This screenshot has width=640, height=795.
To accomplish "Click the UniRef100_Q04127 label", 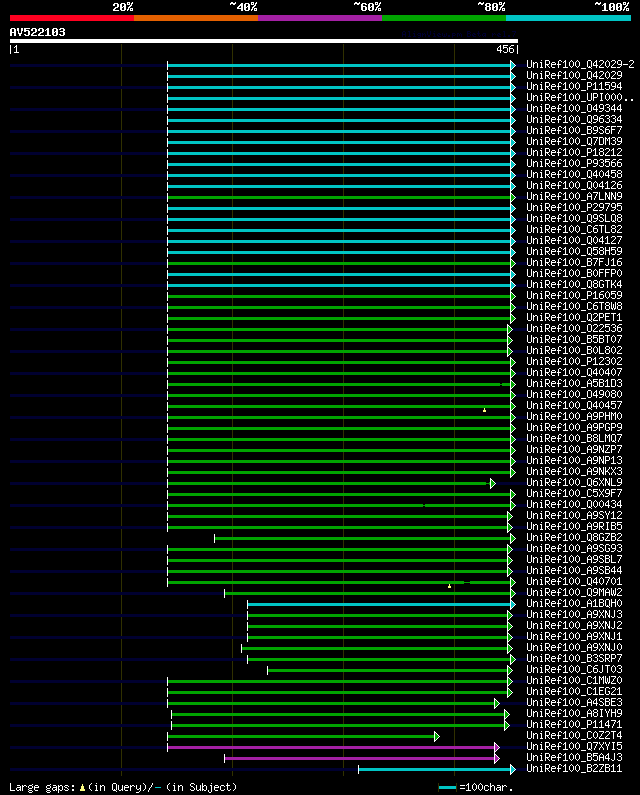I will [x=574, y=241].
